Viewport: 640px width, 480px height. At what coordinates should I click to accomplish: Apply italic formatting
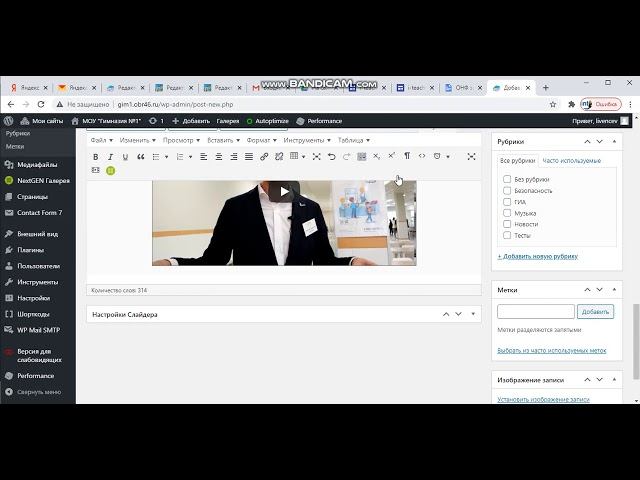pyautogui.click(x=110, y=157)
